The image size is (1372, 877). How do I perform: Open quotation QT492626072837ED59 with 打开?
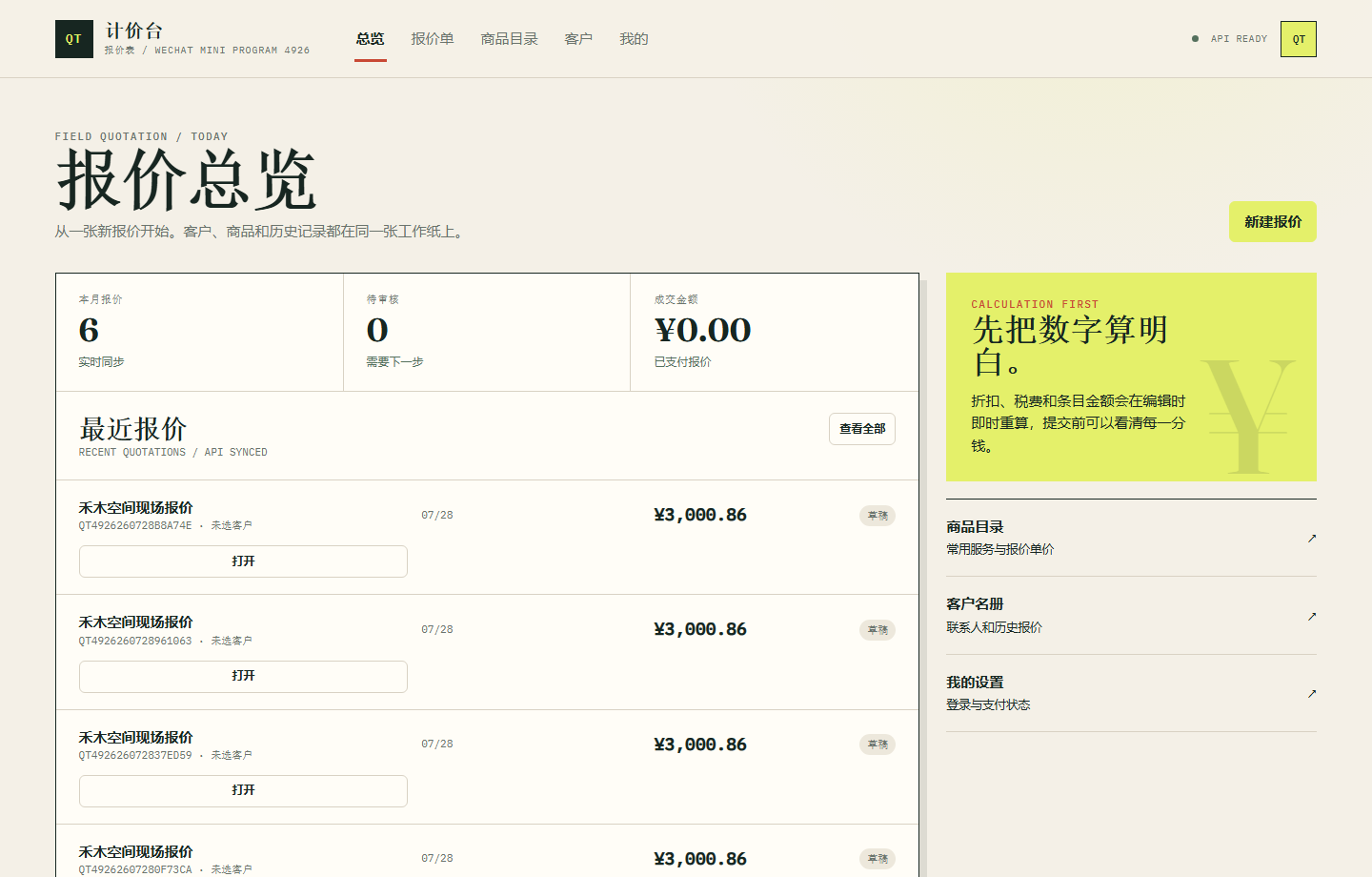point(243,790)
